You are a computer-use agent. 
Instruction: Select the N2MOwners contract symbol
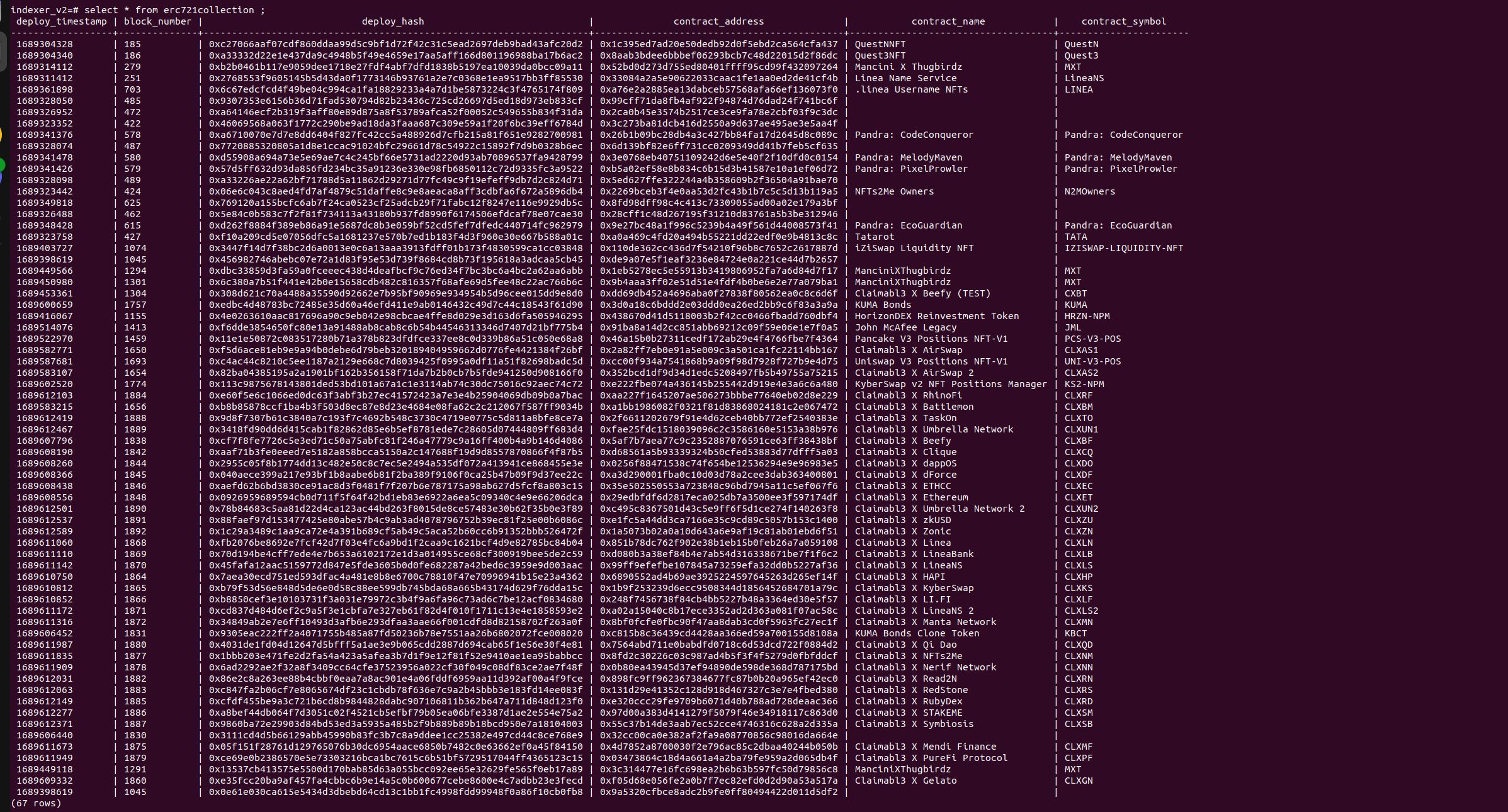click(1090, 191)
